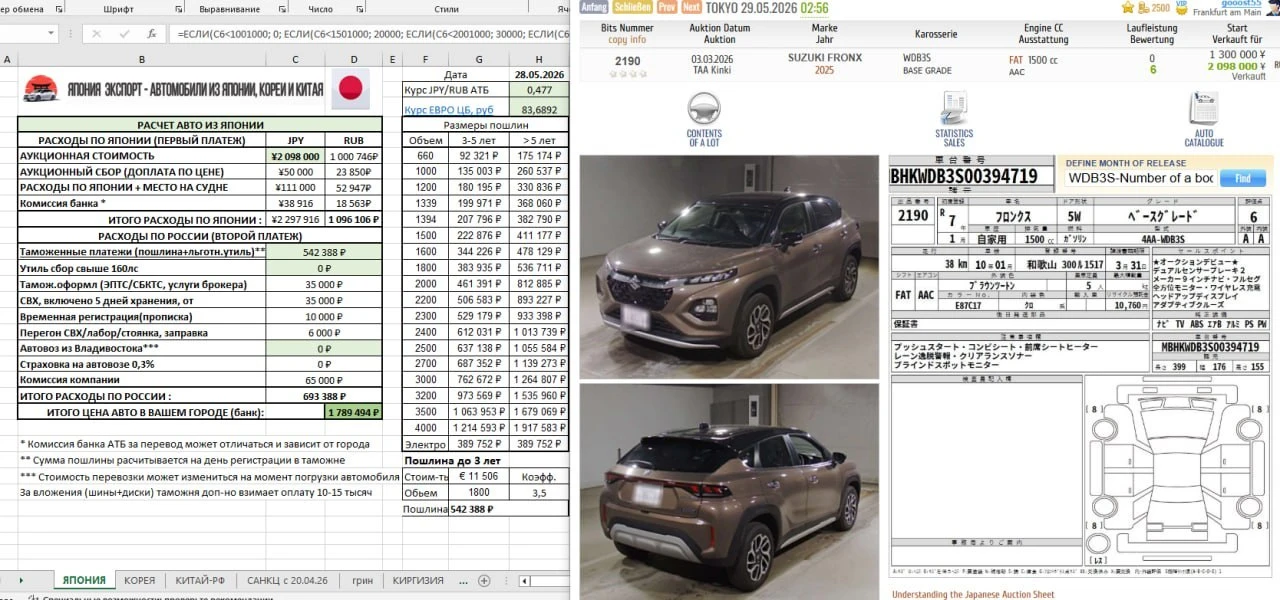Select the Электро row label in duty table
This screenshot has width=1280, height=600.
click(425, 444)
